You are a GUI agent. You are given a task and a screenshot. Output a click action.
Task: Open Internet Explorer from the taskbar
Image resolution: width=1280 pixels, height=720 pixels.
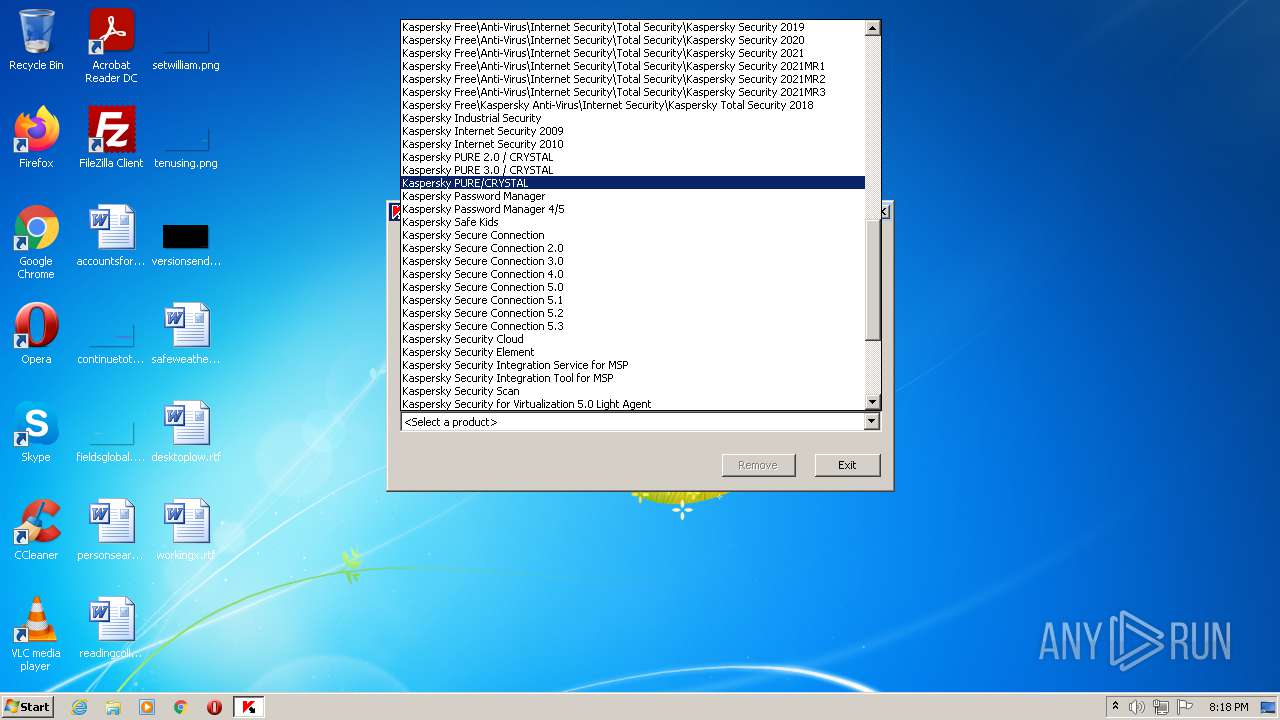tap(79, 707)
